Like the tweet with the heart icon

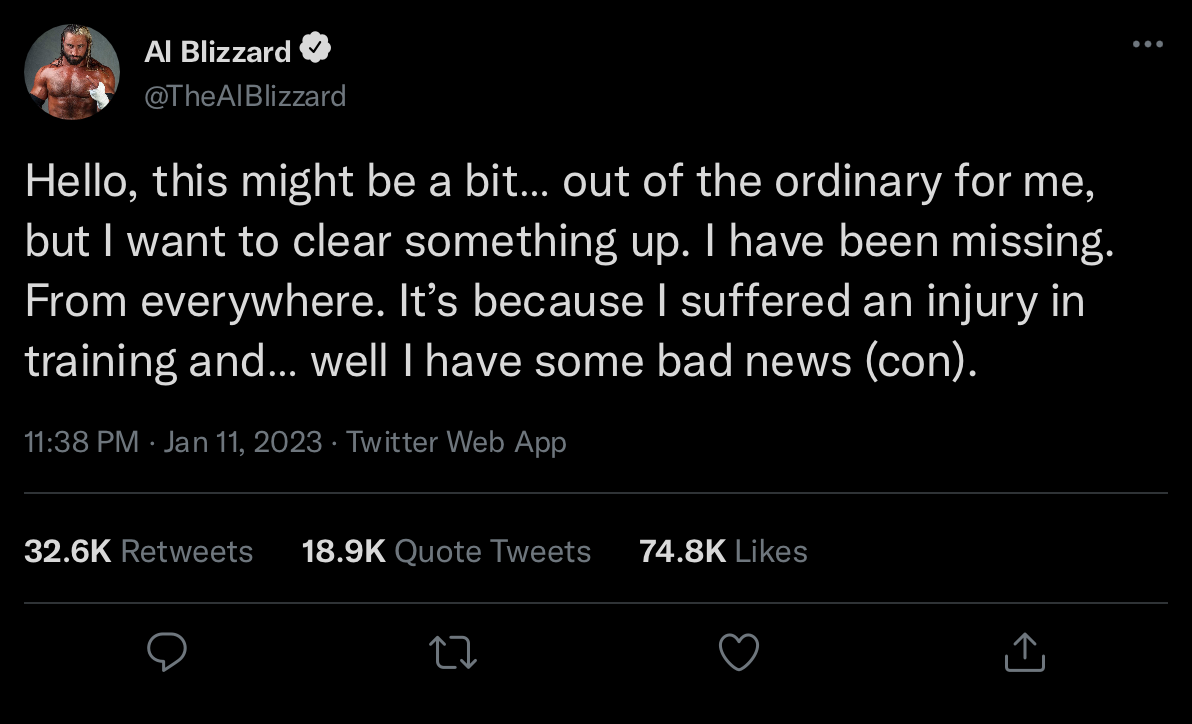click(x=739, y=653)
